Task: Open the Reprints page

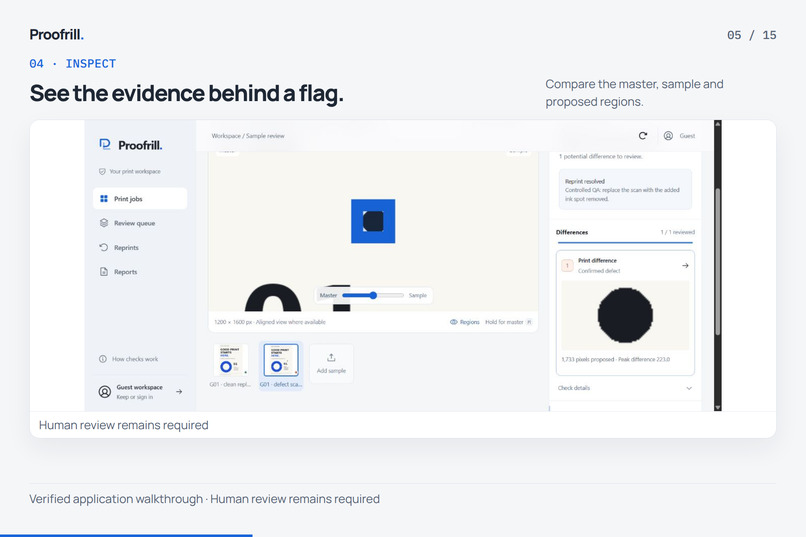Action: click(x=140, y=247)
